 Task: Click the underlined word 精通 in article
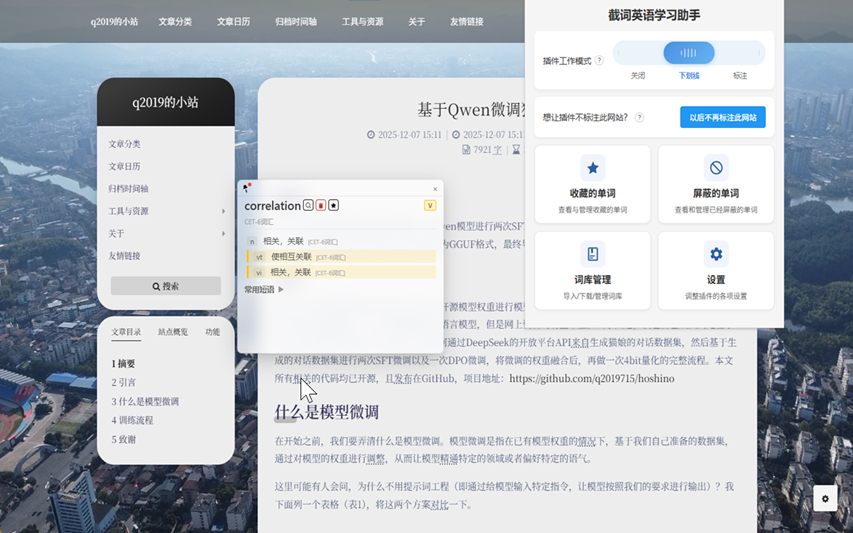[449, 458]
